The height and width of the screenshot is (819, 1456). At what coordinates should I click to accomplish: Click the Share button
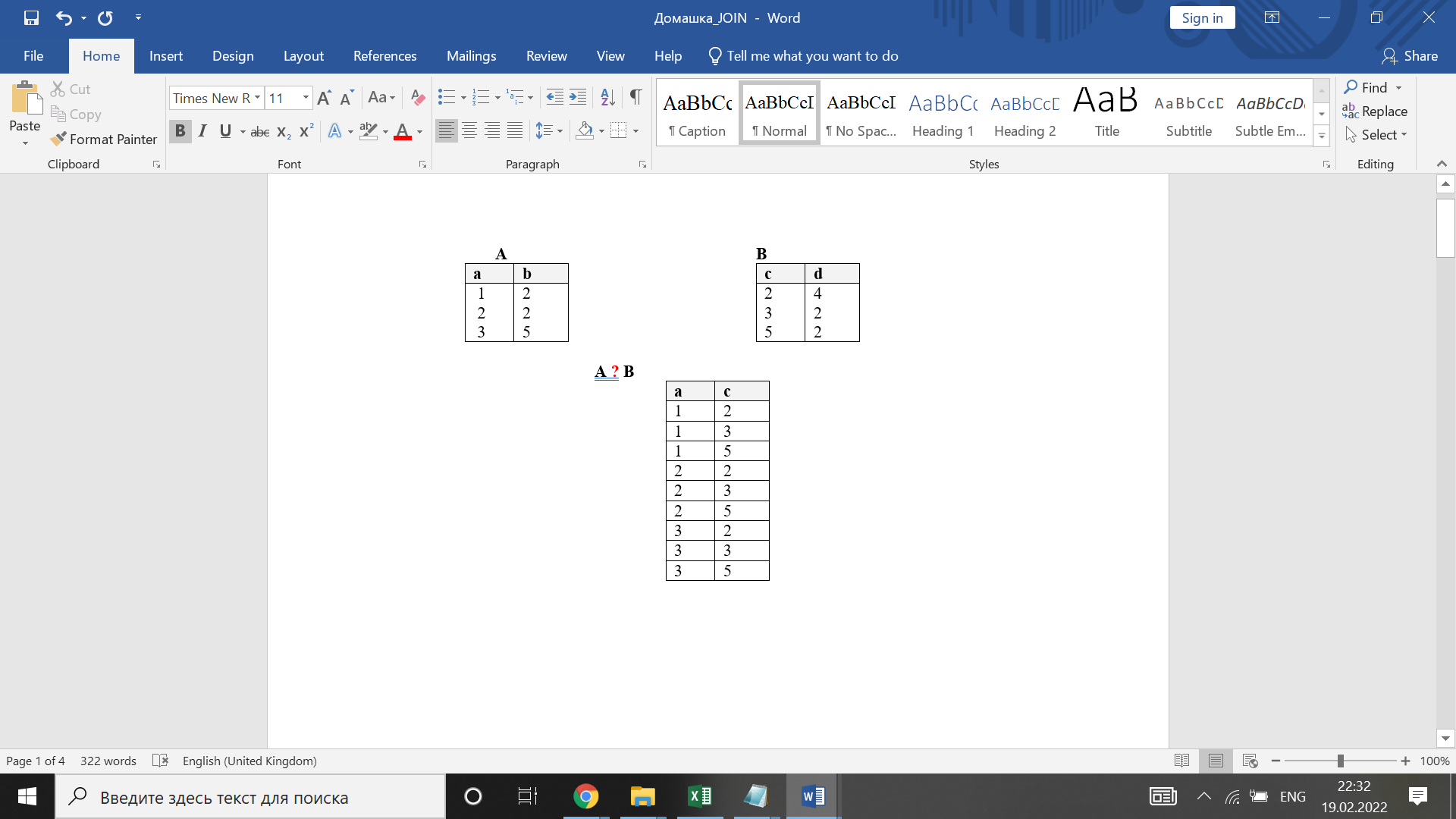[1410, 56]
